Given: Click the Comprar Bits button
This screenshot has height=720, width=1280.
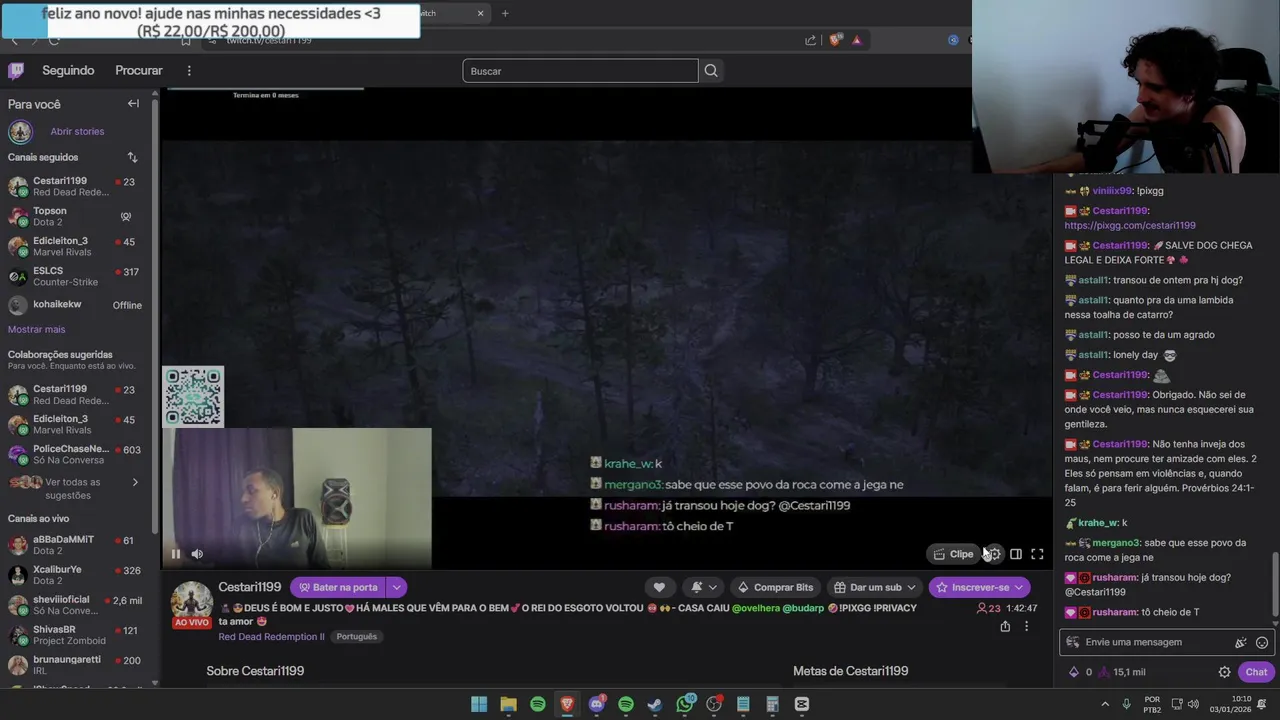Looking at the screenshot, I should click(774, 587).
